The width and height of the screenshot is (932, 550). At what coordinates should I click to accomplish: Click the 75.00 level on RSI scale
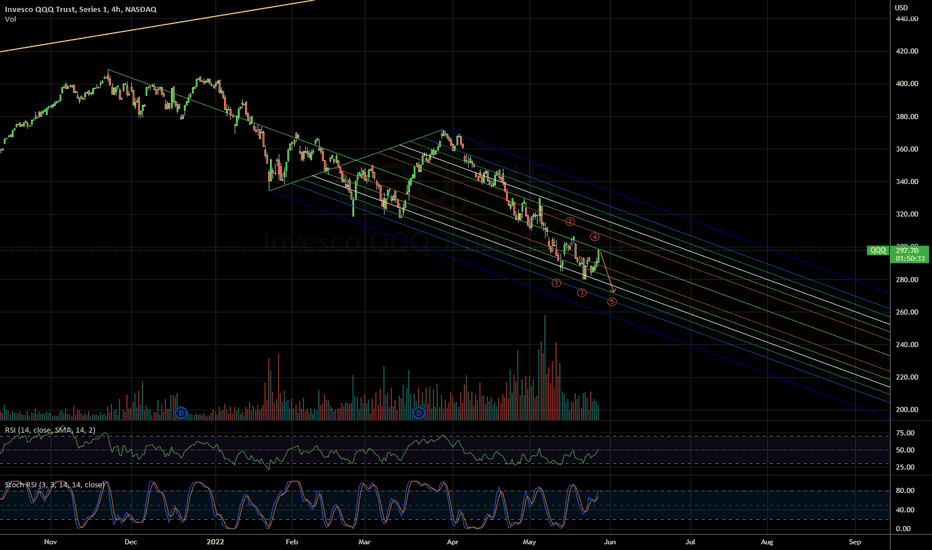click(x=905, y=433)
